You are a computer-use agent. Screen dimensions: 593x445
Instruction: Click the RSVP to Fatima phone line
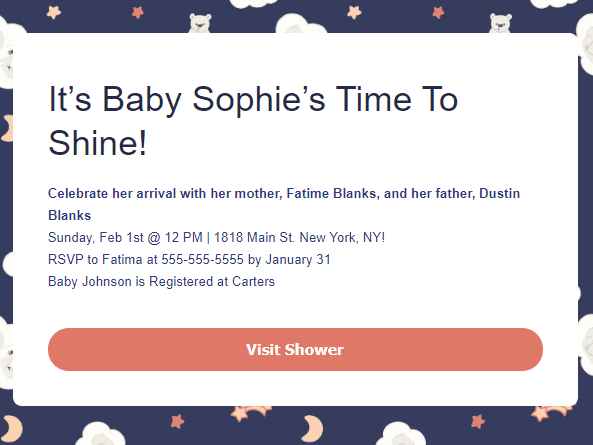pyautogui.click(x=189, y=259)
